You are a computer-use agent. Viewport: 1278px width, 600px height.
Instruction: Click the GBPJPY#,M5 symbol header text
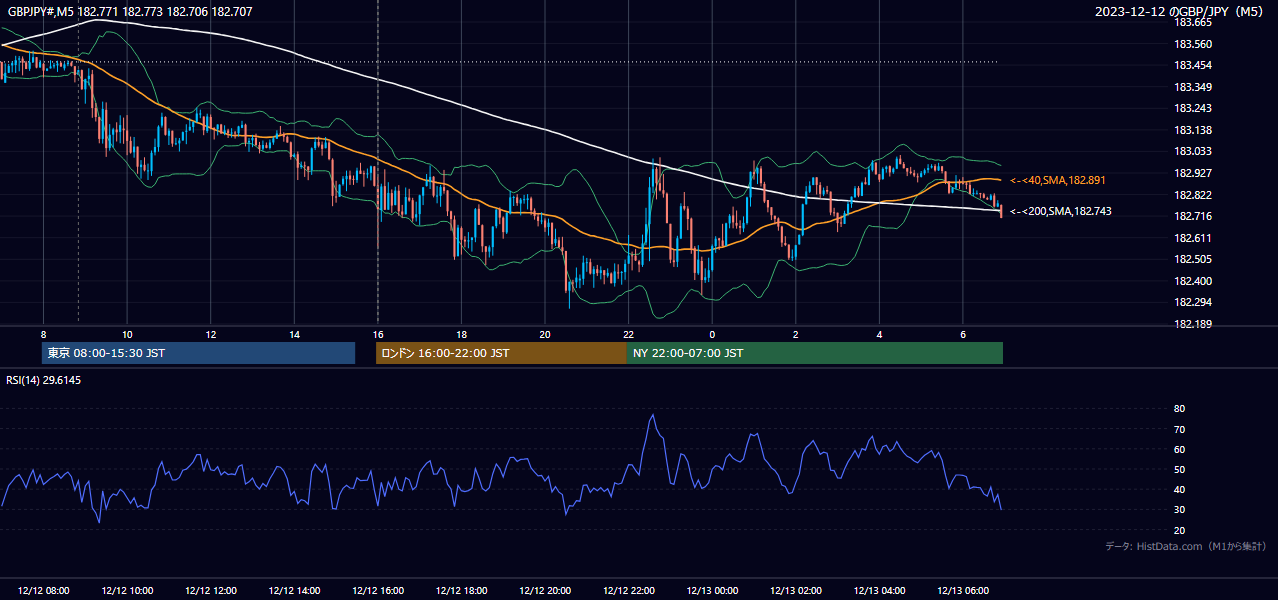tap(130, 11)
